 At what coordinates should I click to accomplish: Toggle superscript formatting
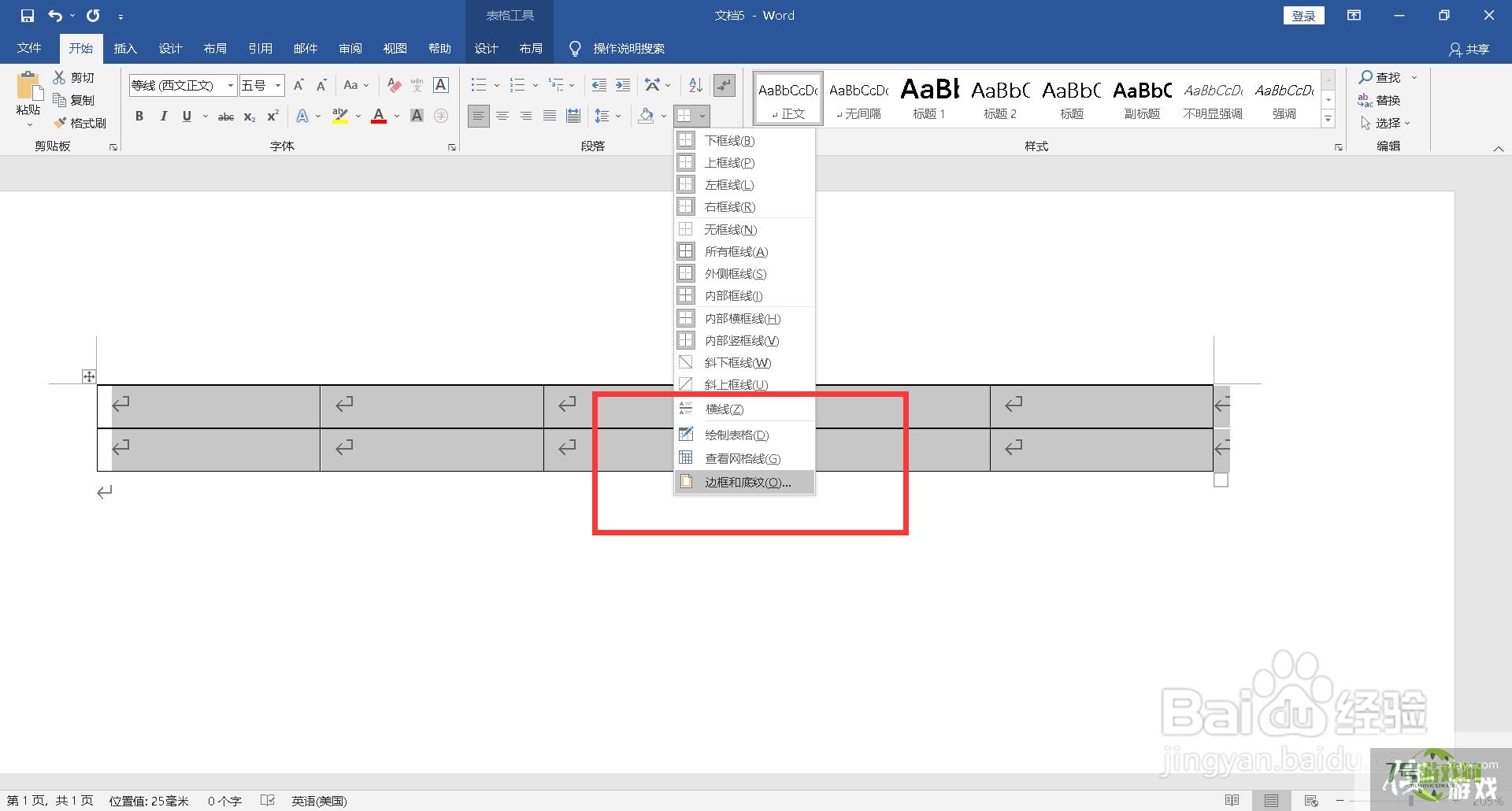[273, 117]
